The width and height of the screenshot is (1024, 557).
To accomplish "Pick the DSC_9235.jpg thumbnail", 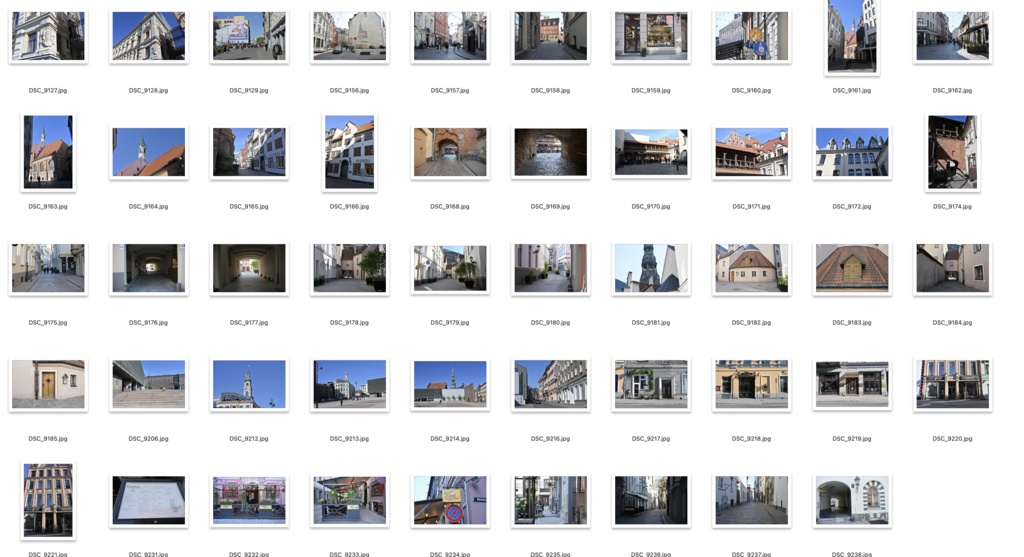I will tap(551, 501).
